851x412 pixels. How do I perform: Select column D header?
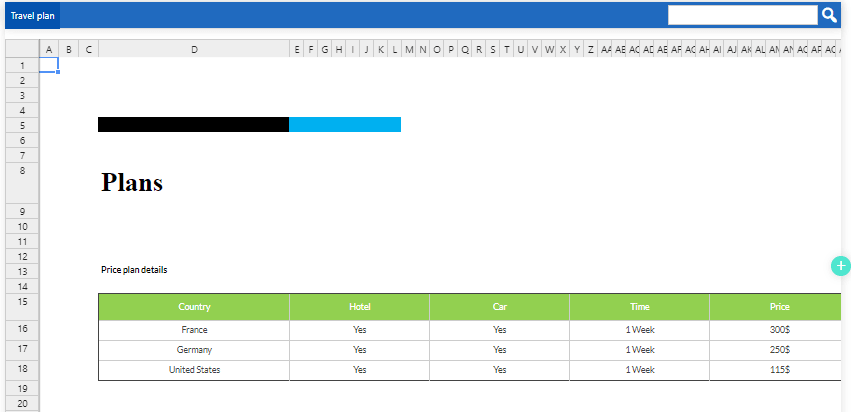tap(194, 49)
